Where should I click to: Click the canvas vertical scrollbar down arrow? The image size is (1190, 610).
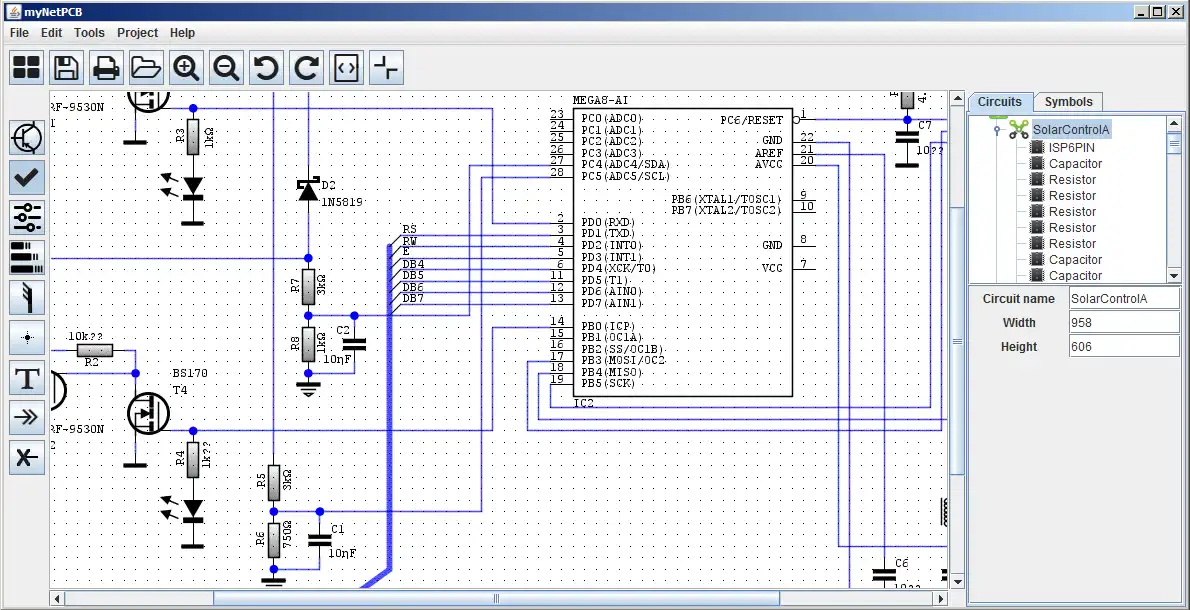(957, 582)
